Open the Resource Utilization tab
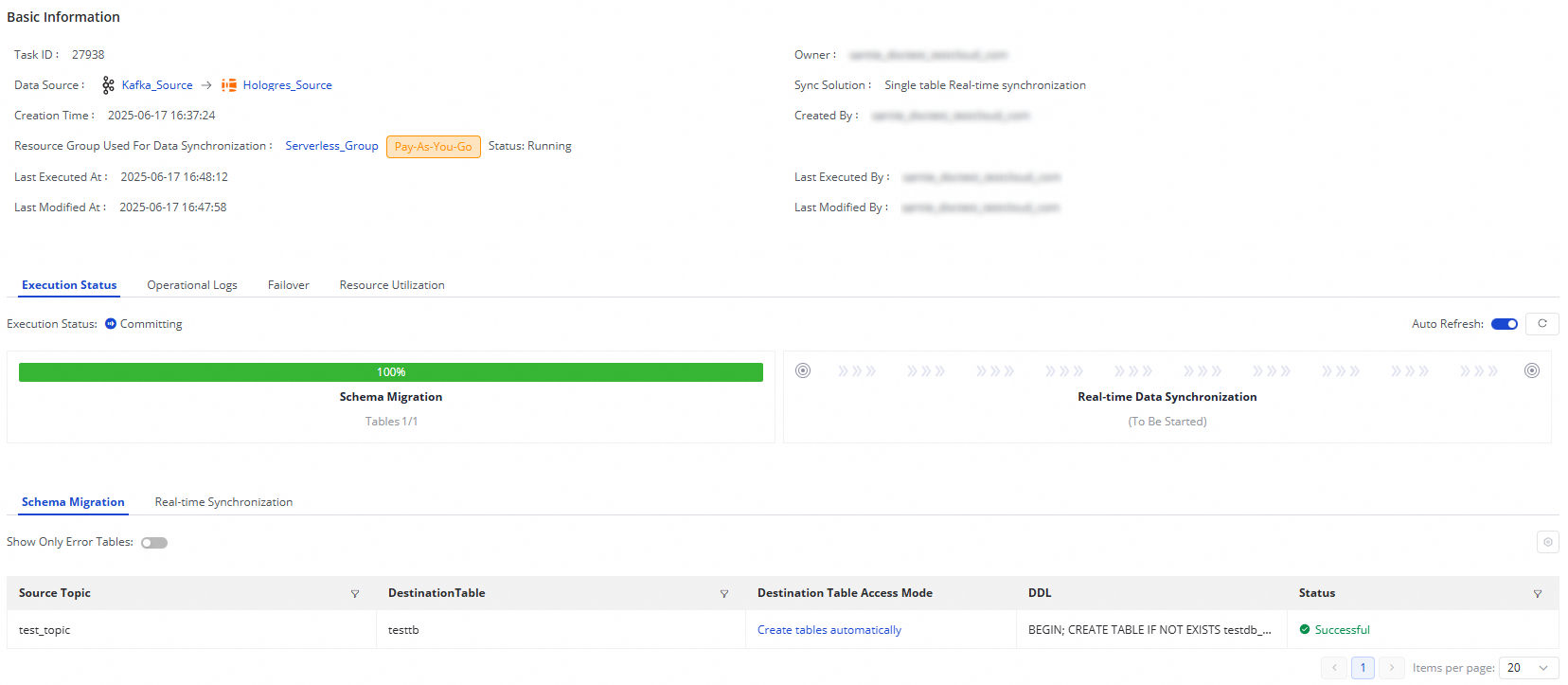1568x685 pixels. [x=392, y=285]
